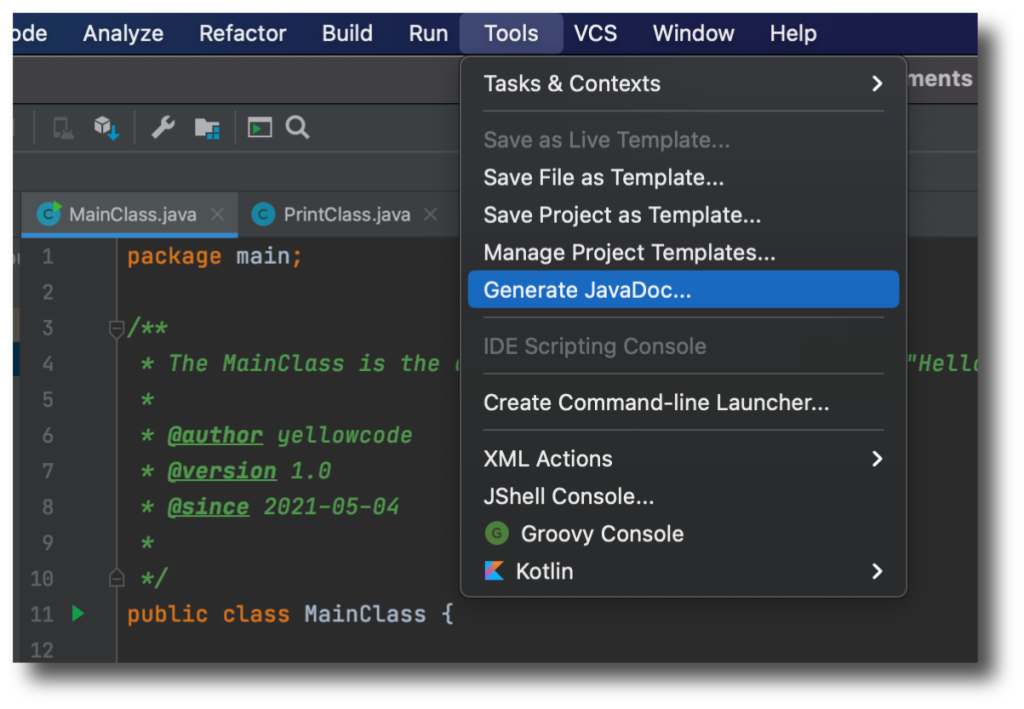The height and width of the screenshot is (709, 1024).
Task: Choose Save Project as Template...
Action: 683,215
